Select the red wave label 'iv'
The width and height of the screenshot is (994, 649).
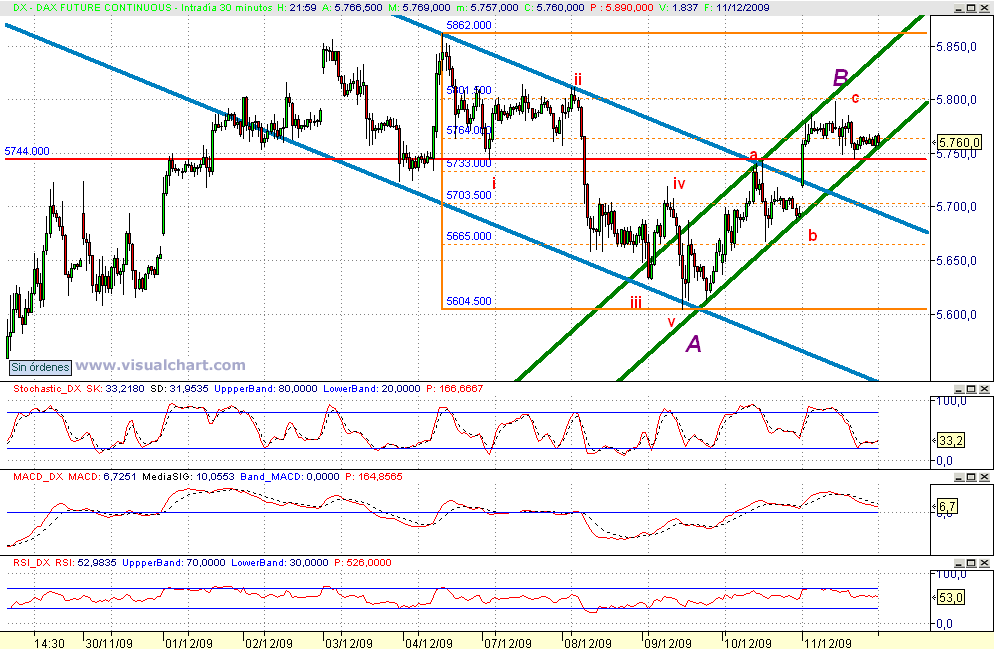pos(679,184)
